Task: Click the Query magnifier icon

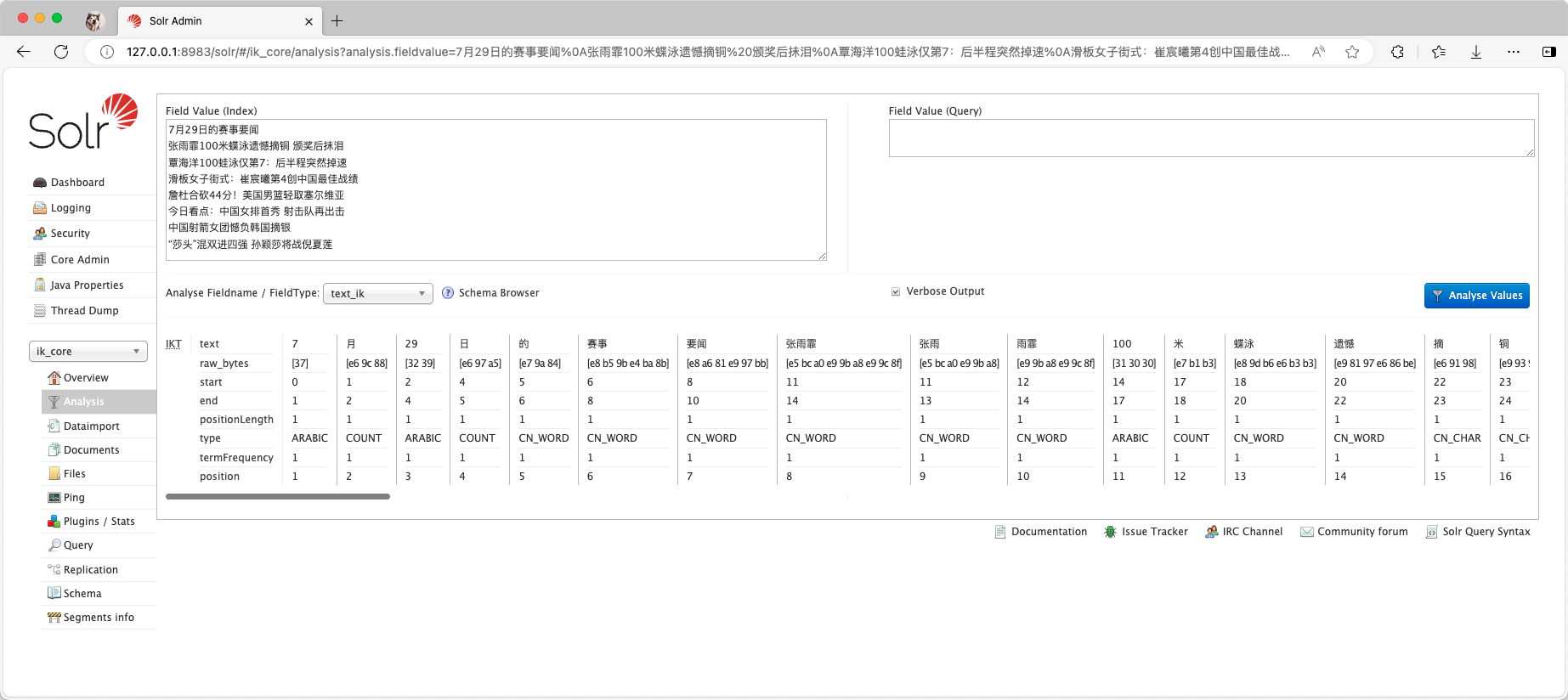Action: tap(54, 545)
